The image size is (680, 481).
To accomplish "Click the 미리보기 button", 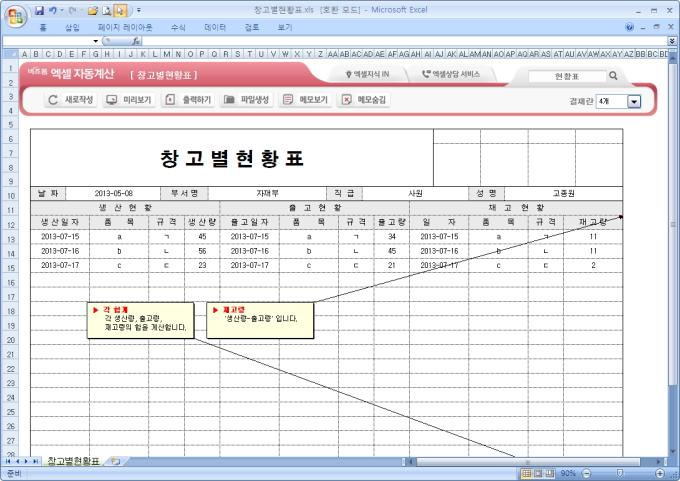I will coord(129,100).
